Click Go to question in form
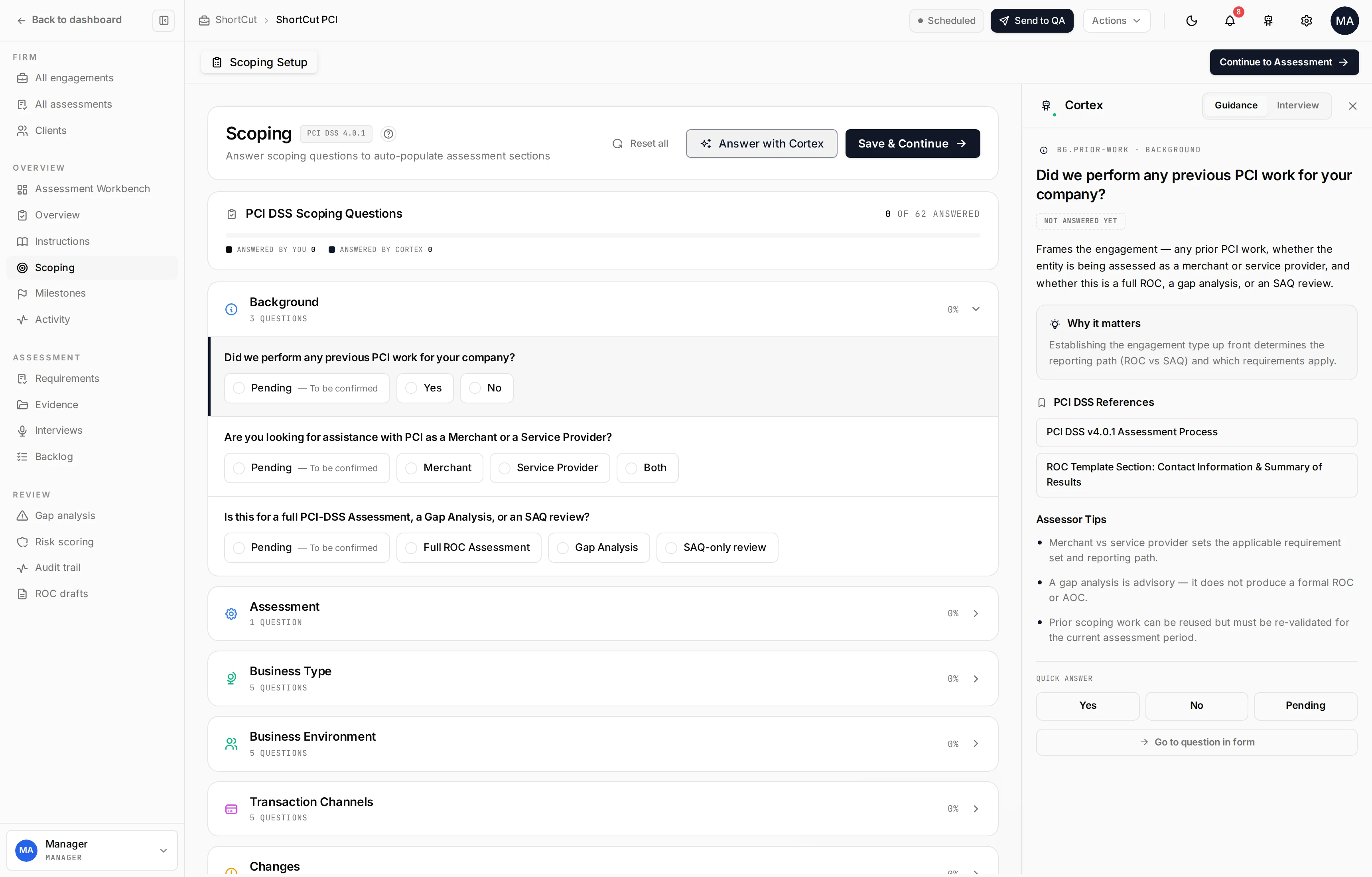 click(x=1196, y=742)
